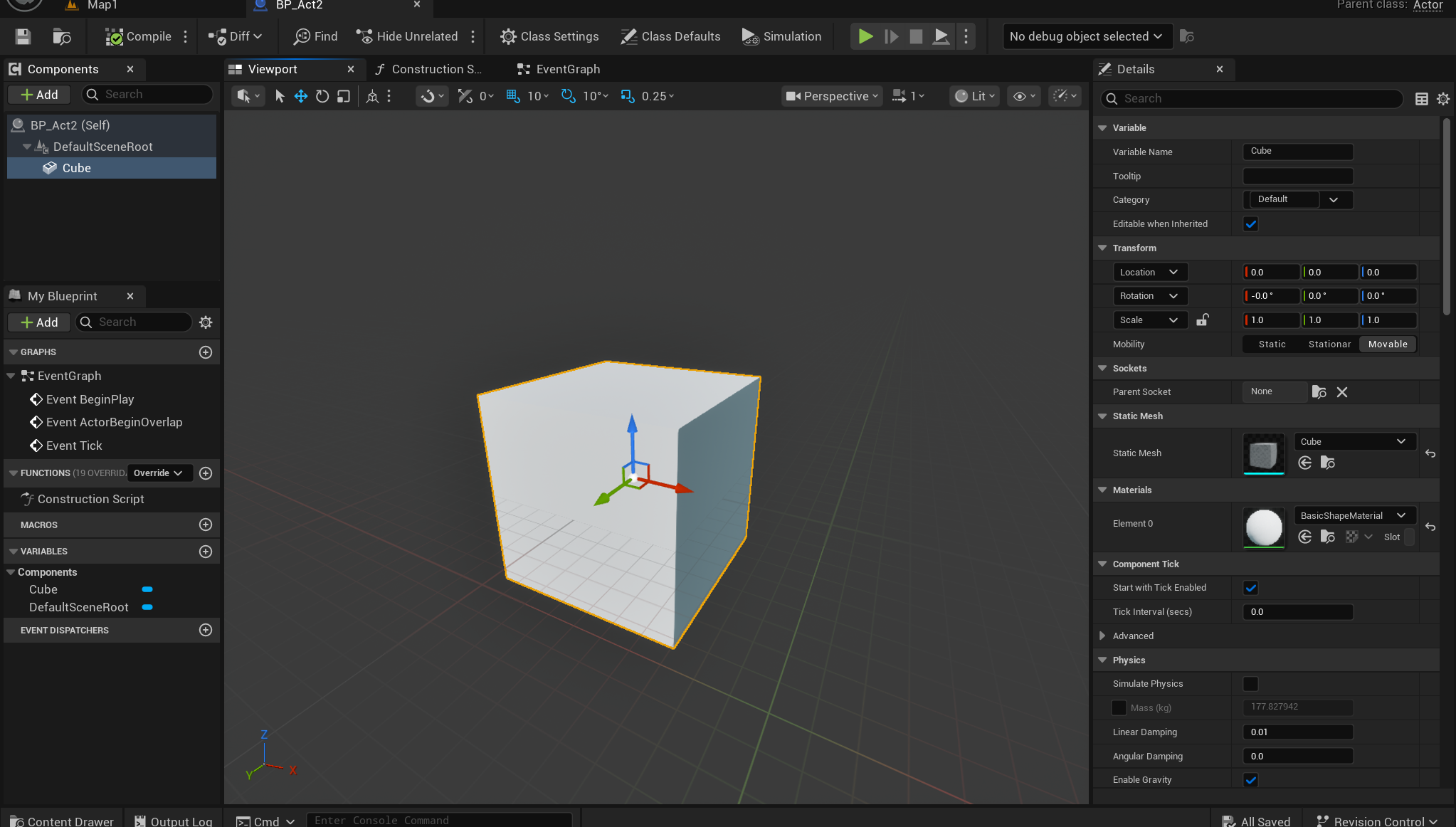Image resolution: width=1456 pixels, height=827 pixels.
Task: Select the rotate tool in viewport toolbar
Action: (322, 96)
